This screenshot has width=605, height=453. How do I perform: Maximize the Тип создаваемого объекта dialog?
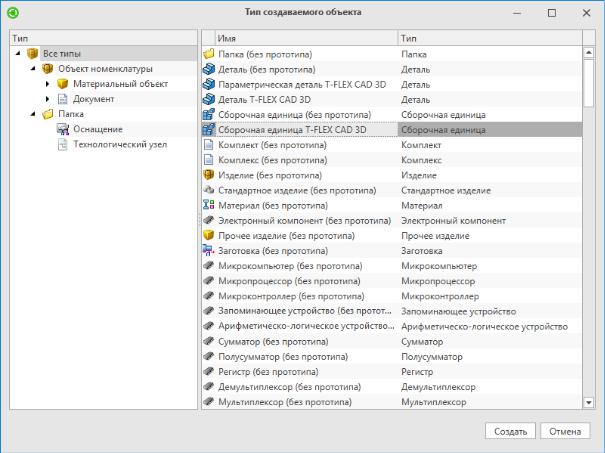(x=552, y=13)
